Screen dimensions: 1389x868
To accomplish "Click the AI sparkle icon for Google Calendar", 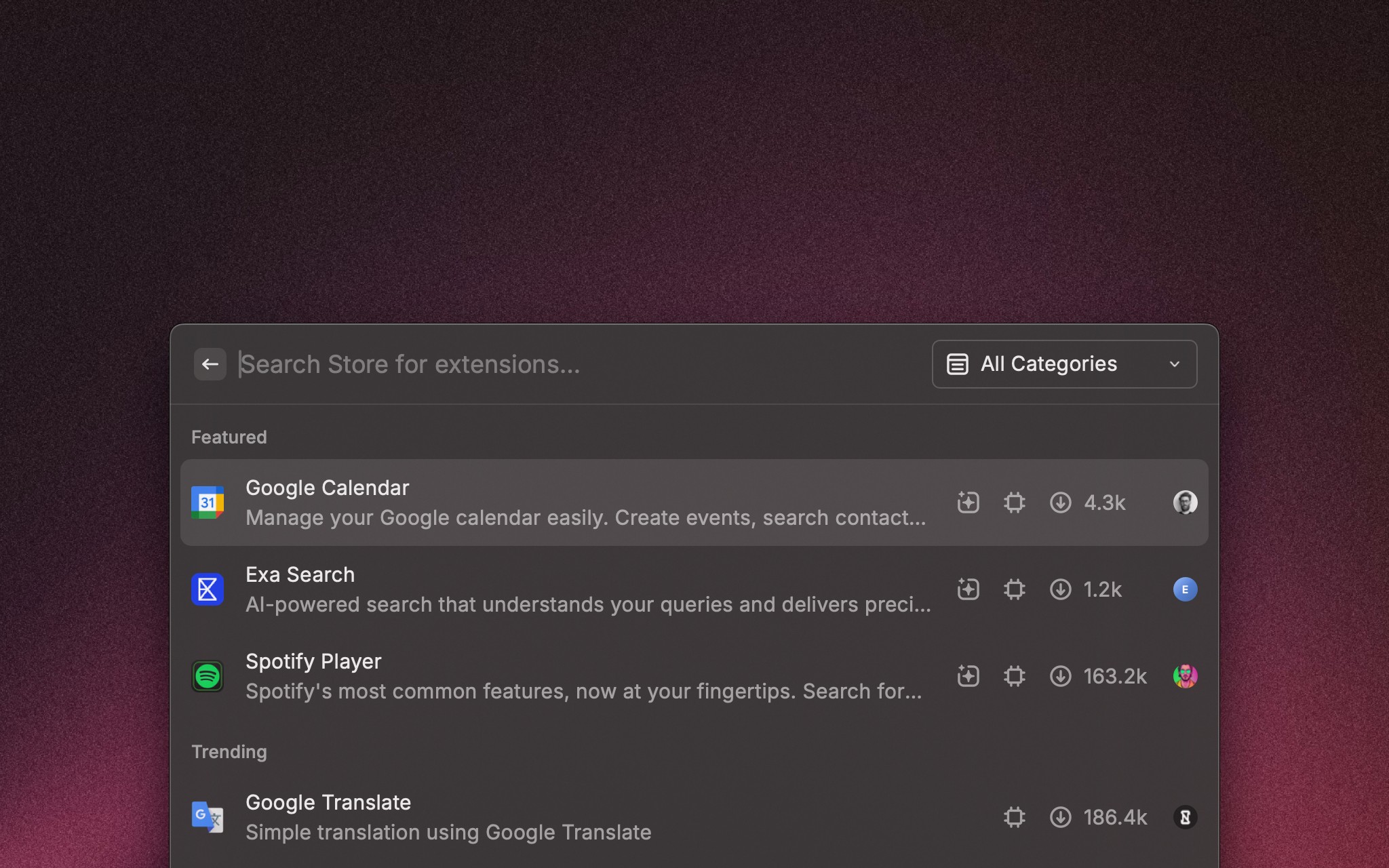I will pos(968,502).
